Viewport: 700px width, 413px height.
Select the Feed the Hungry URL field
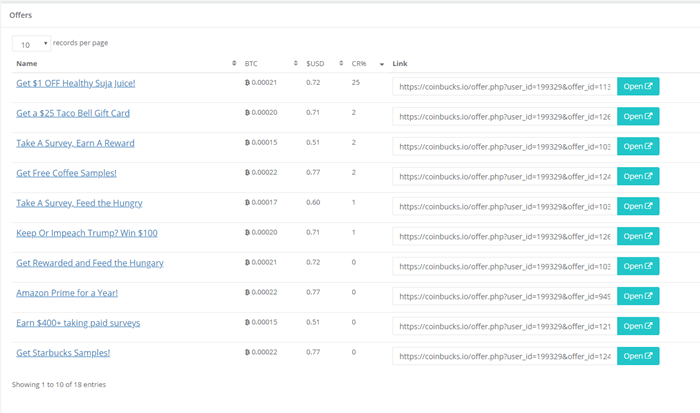click(505, 206)
